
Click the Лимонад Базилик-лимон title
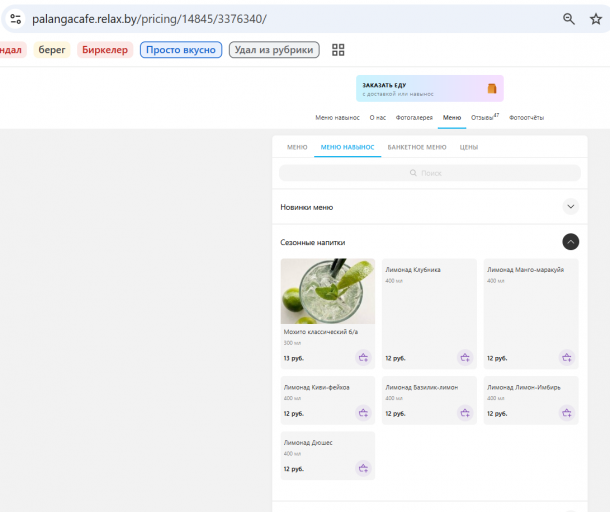pyautogui.click(x=421, y=387)
